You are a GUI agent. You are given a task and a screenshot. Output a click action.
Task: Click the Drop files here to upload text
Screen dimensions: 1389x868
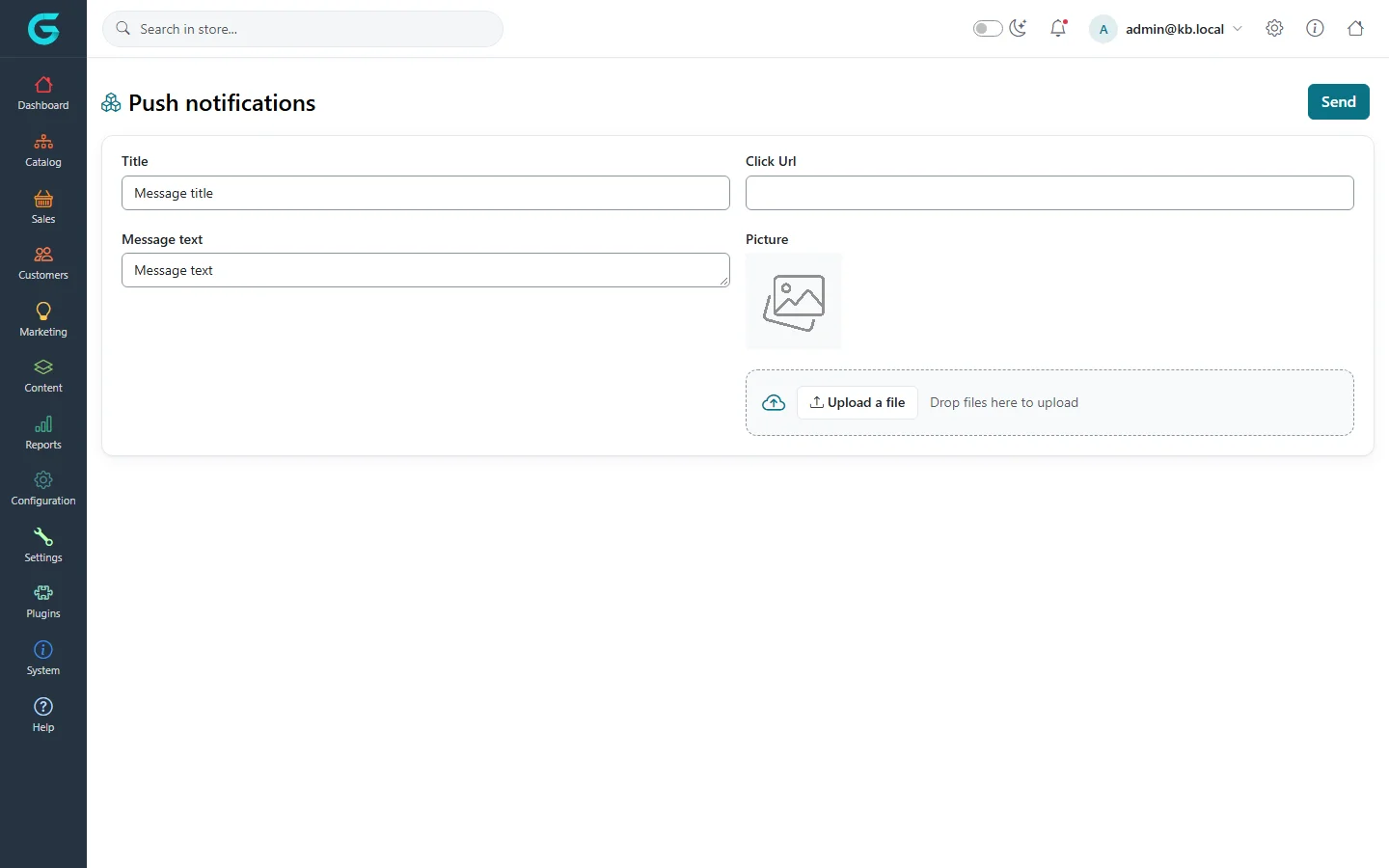pyautogui.click(x=1004, y=403)
